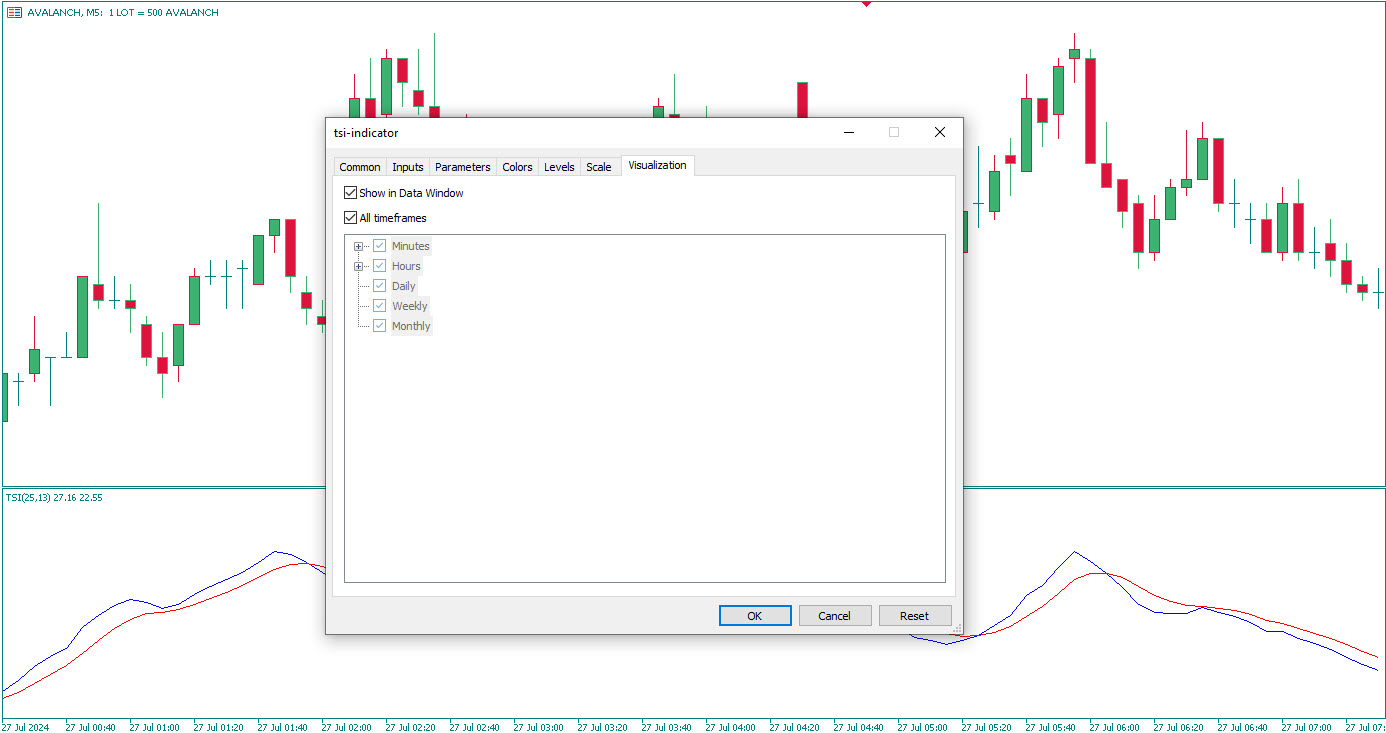The width and height of the screenshot is (1386, 733).
Task: Click the Reset button
Action: (914, 616)
